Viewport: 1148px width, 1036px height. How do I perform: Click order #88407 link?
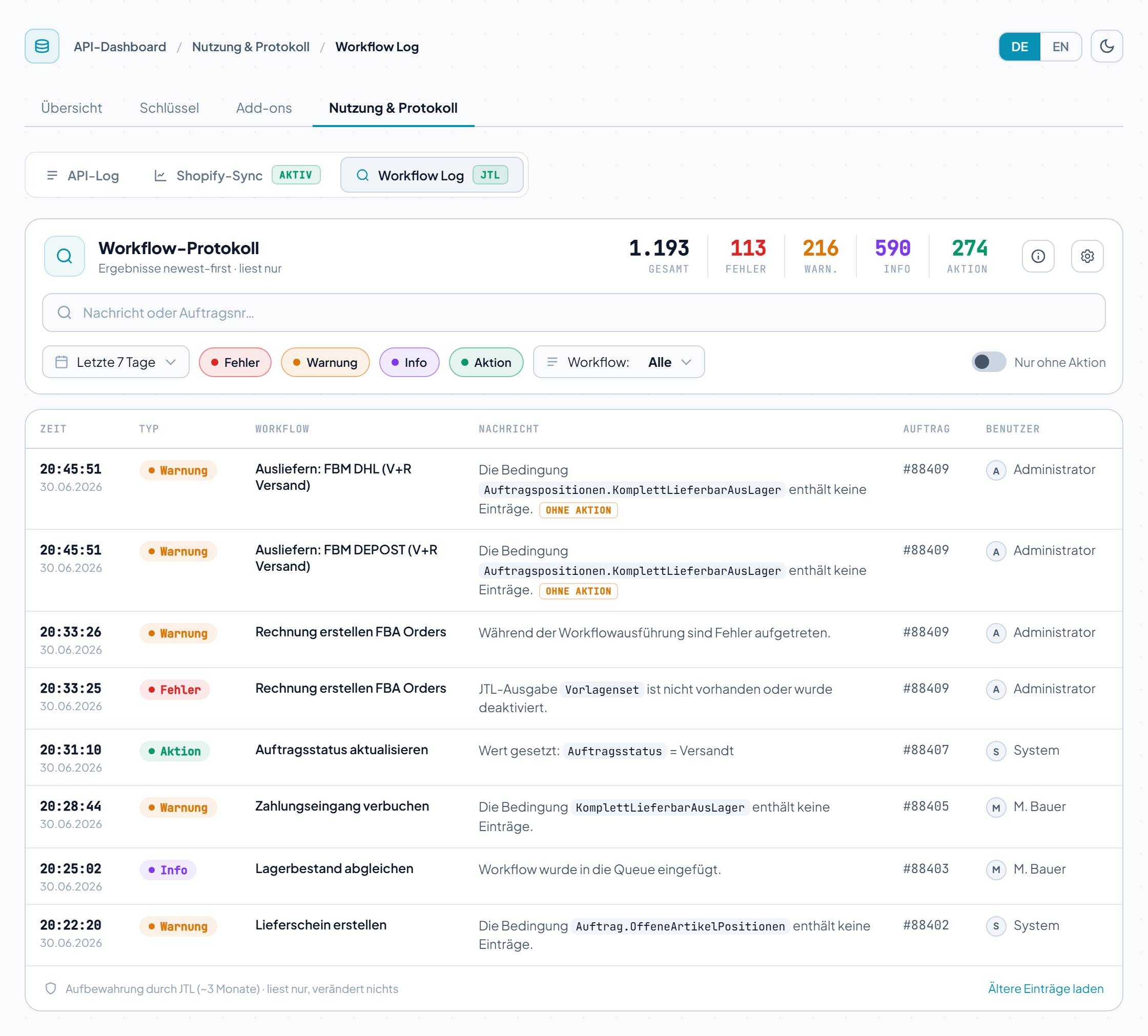click(926, 750)
